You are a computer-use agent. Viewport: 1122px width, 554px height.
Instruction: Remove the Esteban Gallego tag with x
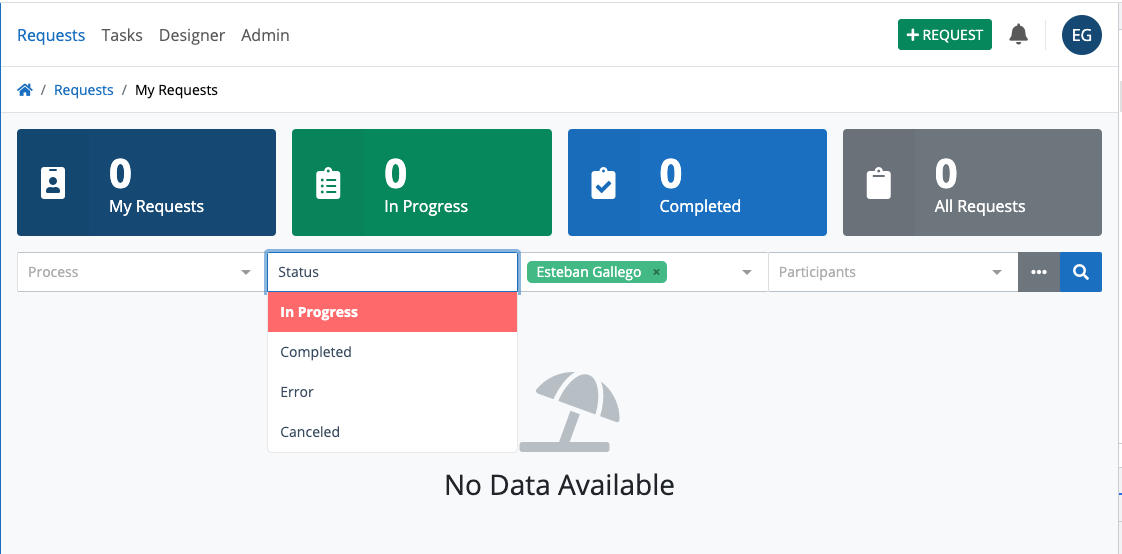click(x=656, y=272)
